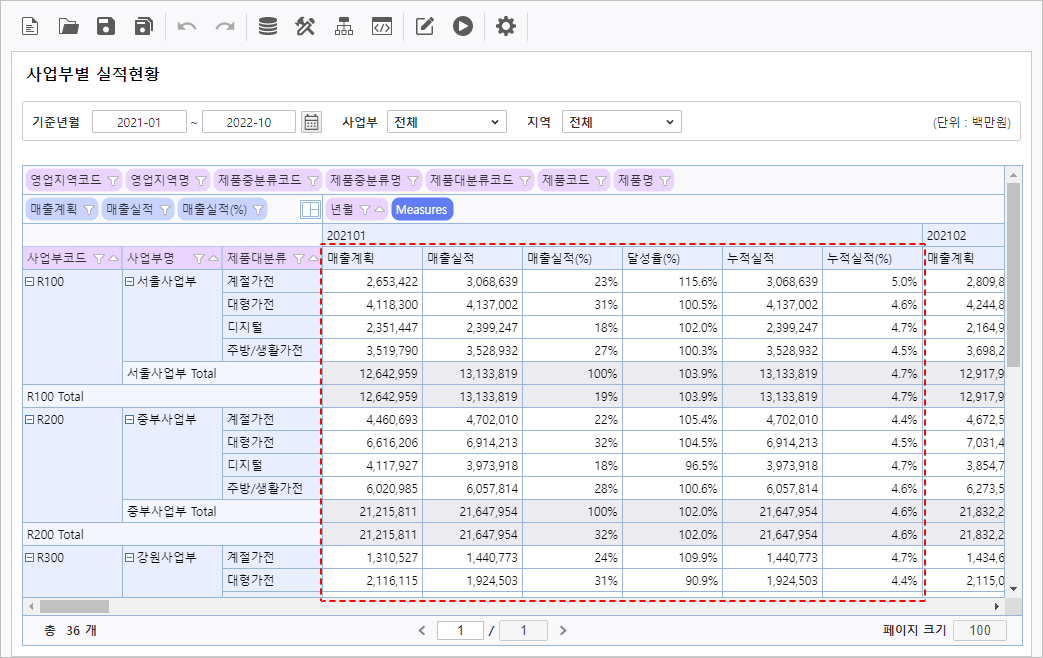The width and height of the screenshot is (1043, 658).
Task: Toggle filter on 매출계획 measure chip
Action: click(88, 209)
